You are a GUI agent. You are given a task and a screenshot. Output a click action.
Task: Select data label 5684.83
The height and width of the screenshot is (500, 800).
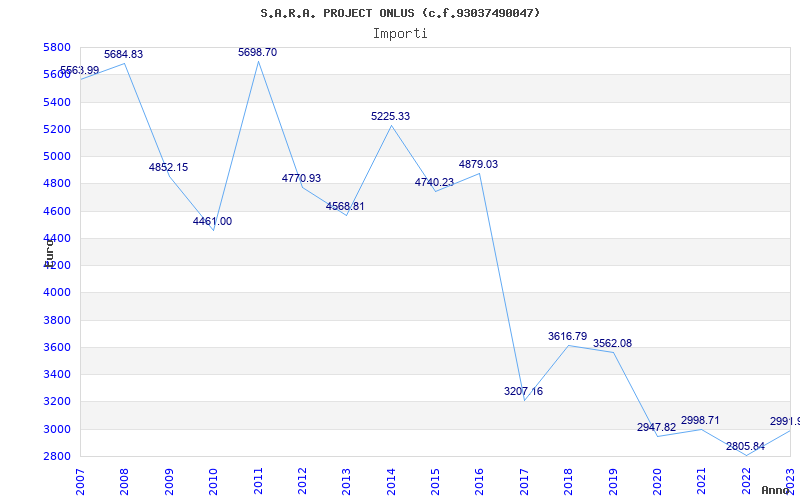click(x=123, y=54)
